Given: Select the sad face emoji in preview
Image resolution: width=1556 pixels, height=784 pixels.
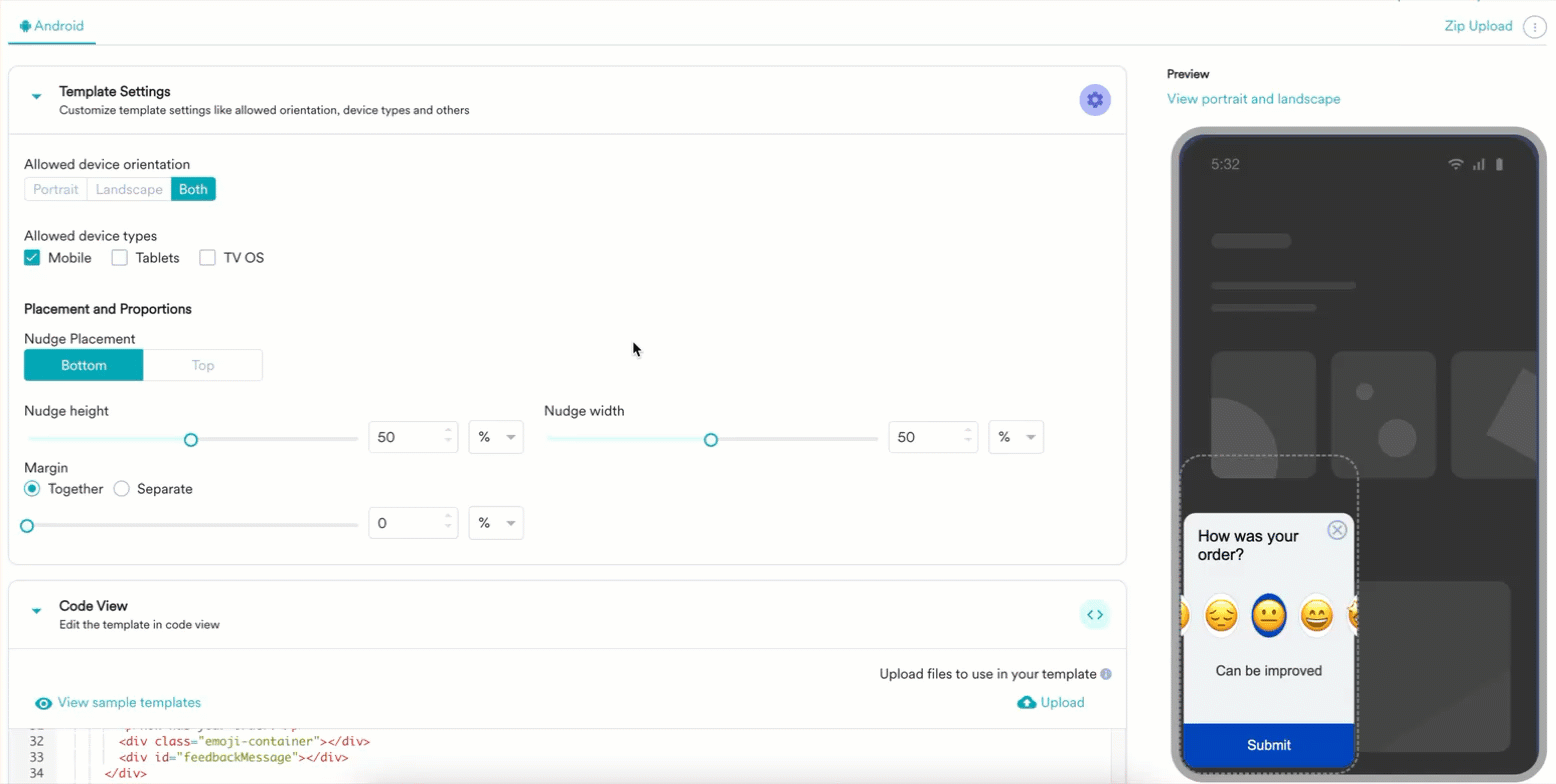Looking at the screenshot, I should click(1221, 615).
